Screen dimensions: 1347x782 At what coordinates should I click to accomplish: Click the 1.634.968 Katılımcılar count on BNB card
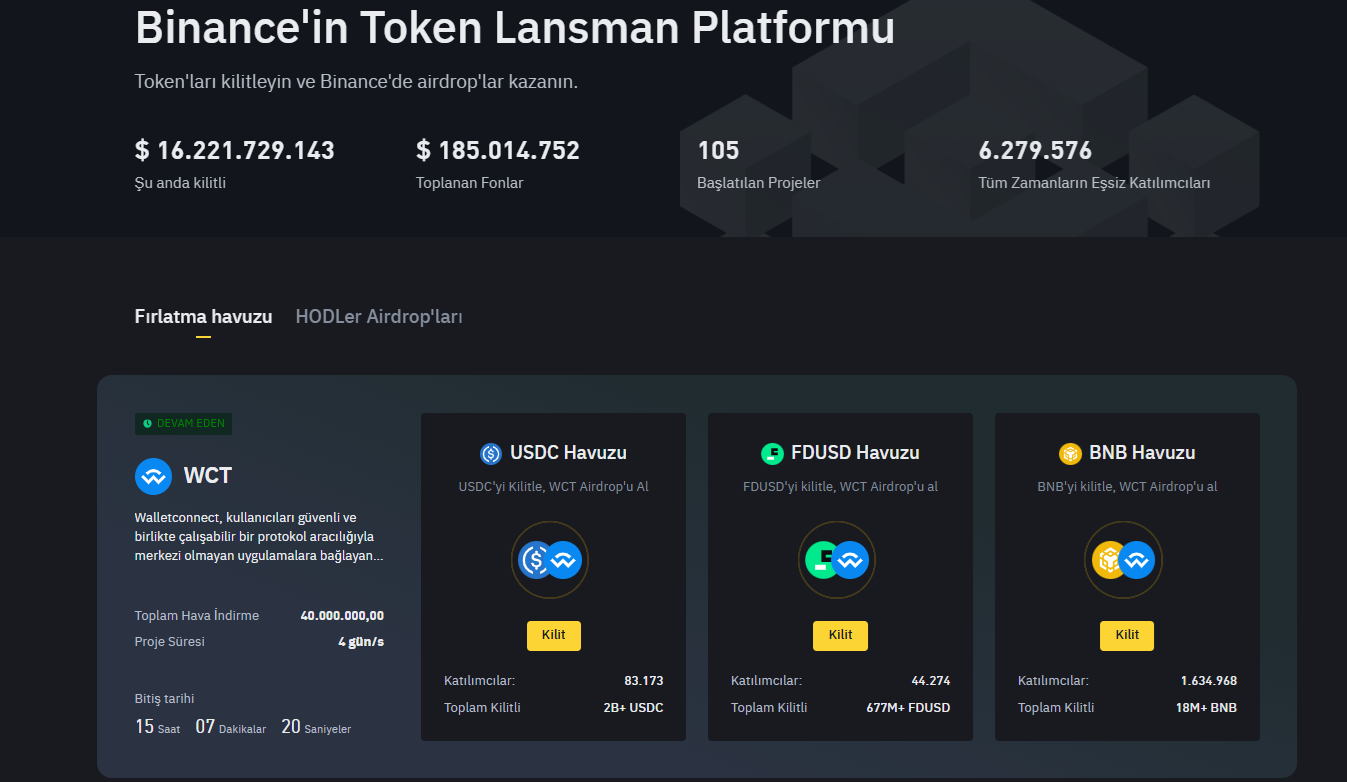pyautogui.click(x=1209, y=680)
